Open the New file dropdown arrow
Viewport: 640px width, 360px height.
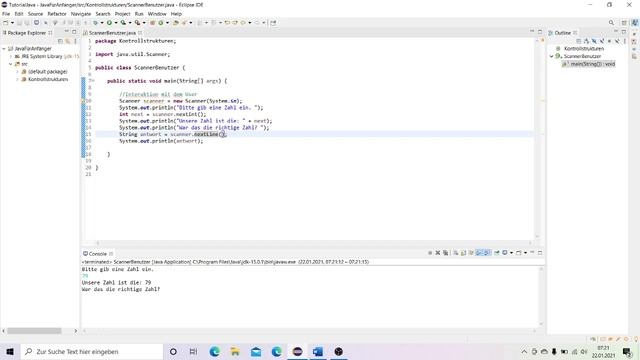tap(12, 23)
